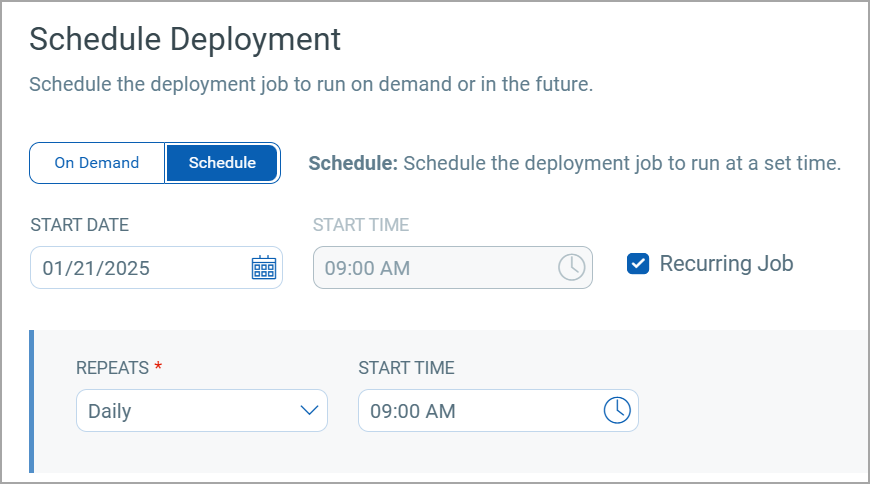The width and height of the screenshot is (870, 484).
Task: Click the disabled 09:00 AM field next to the date
Action: coord(430,268)
